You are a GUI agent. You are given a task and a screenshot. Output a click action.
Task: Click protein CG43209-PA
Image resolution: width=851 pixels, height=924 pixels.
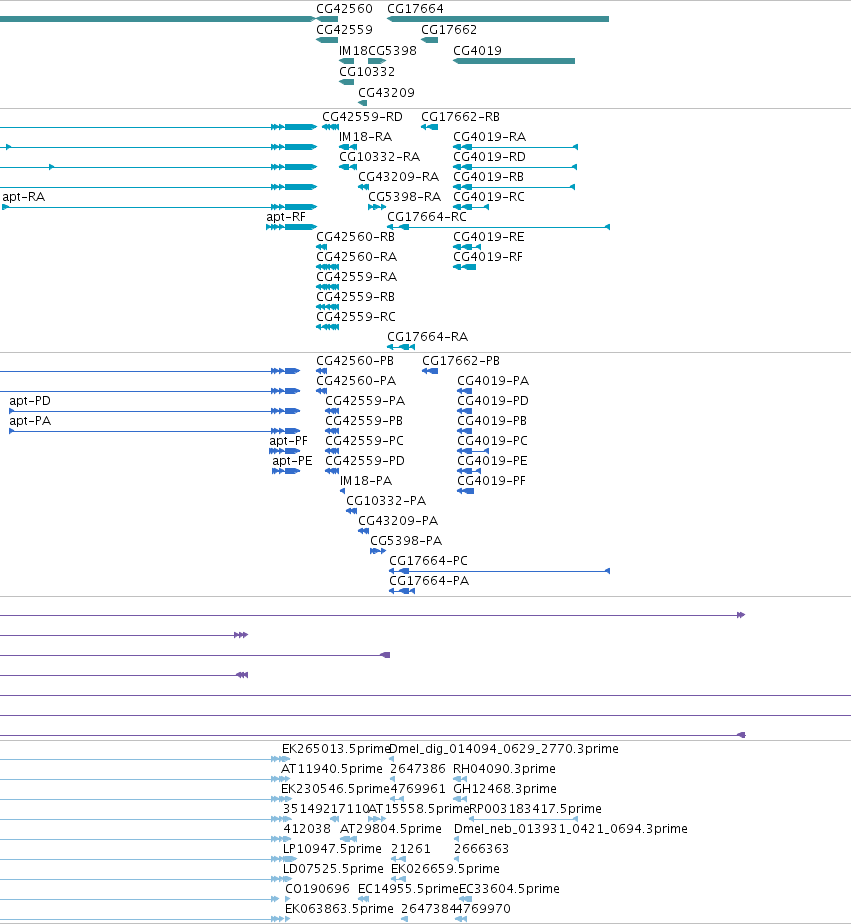(398, 521)
